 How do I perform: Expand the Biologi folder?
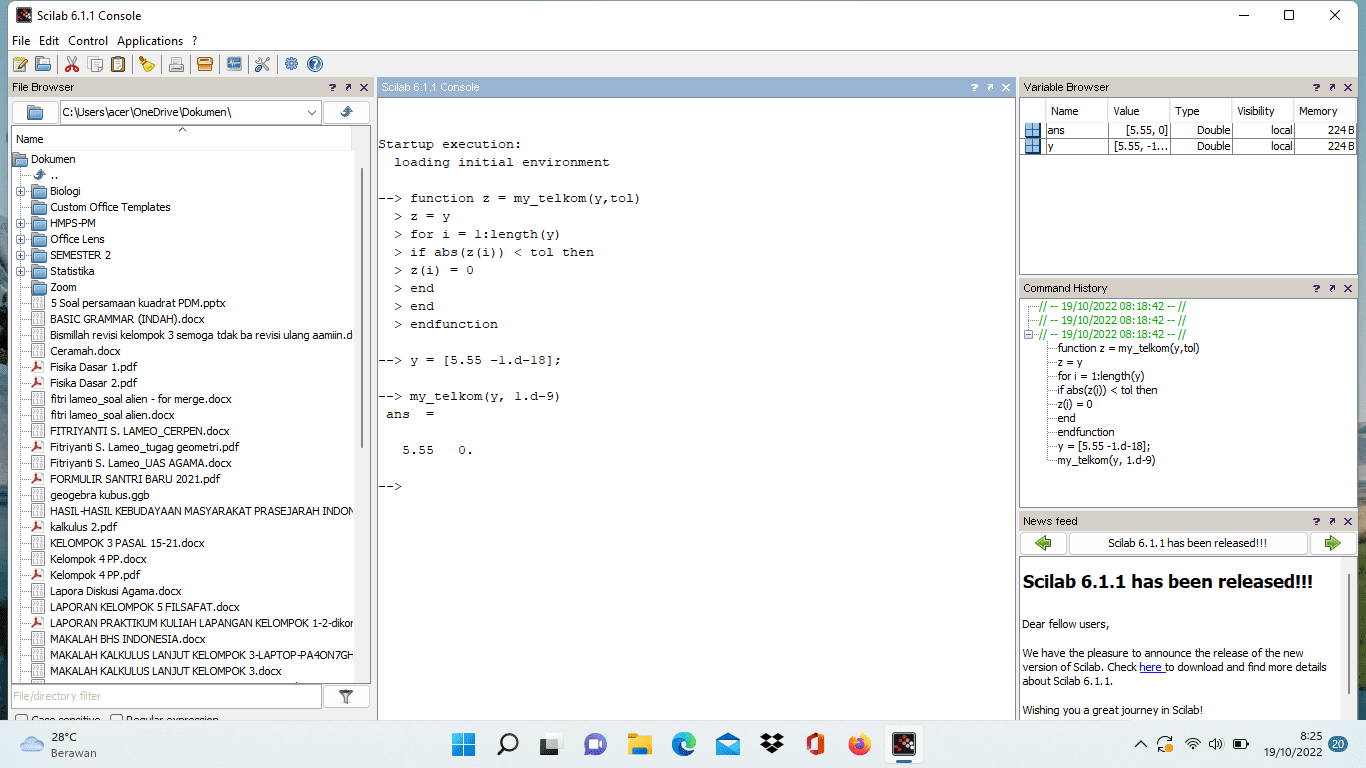click(x=21, y=191)
